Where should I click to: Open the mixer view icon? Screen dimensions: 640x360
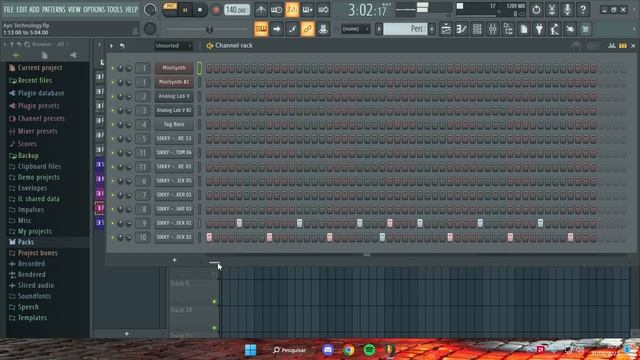click(492, 29)
